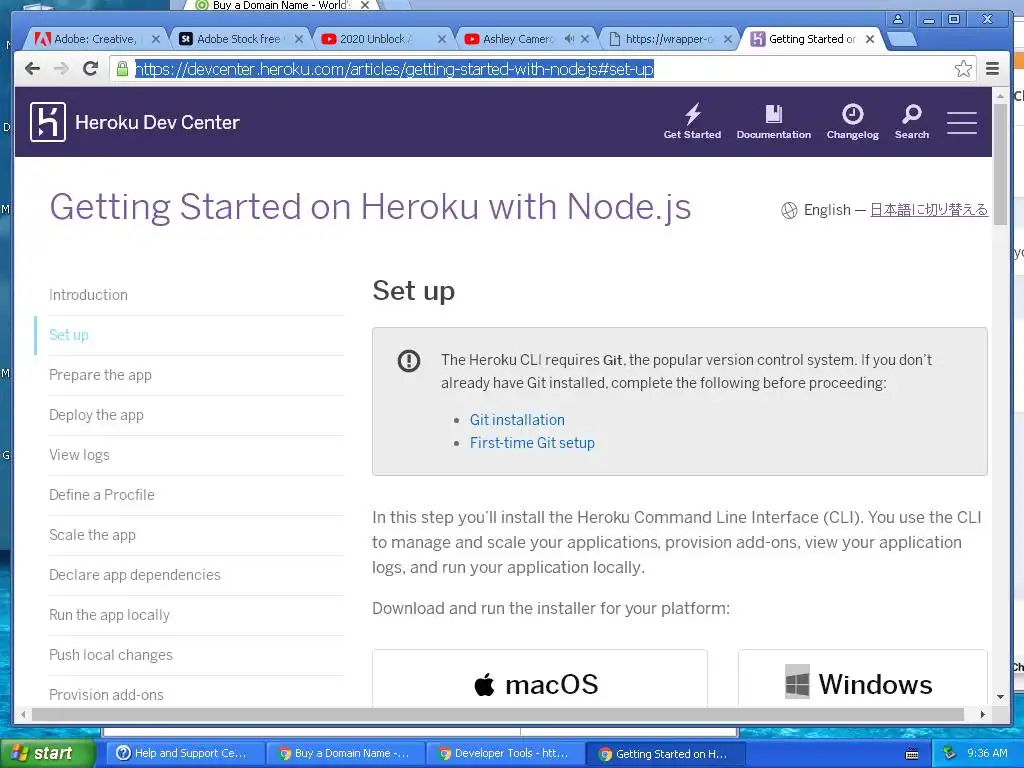
Task: Click tray icon left of the clock
Action: [x=949, y=753]
